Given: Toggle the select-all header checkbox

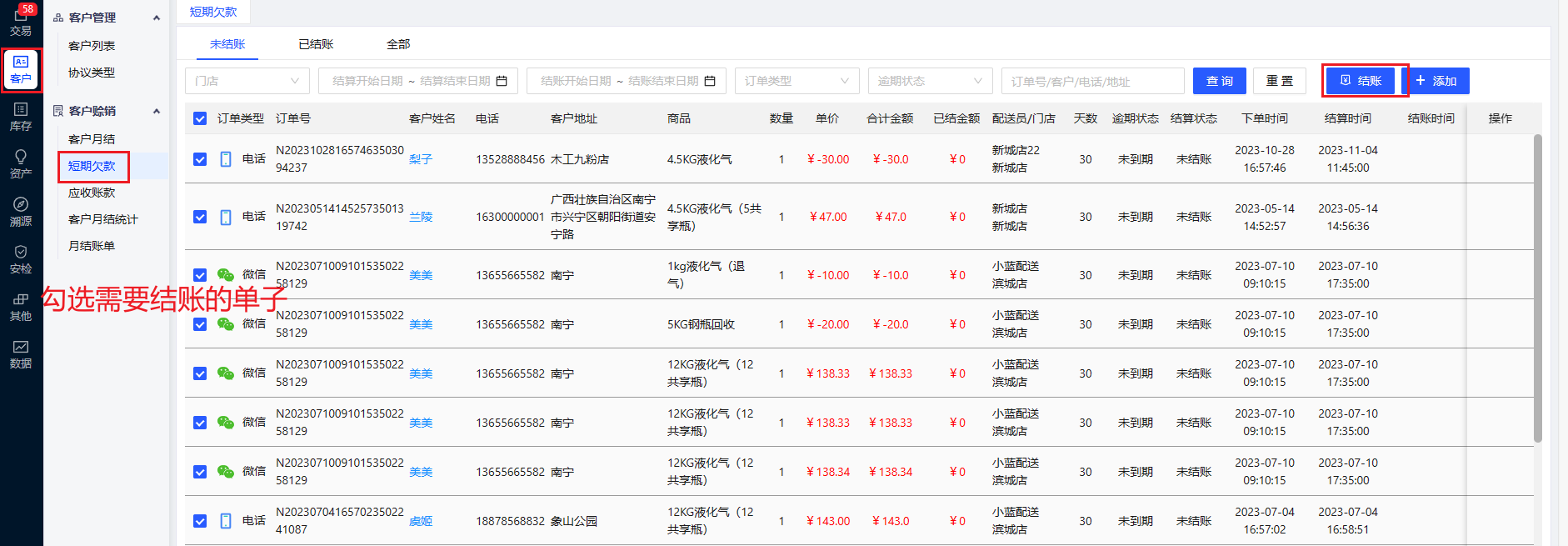Looking at the screenshot, I should (x=200, y=118).
